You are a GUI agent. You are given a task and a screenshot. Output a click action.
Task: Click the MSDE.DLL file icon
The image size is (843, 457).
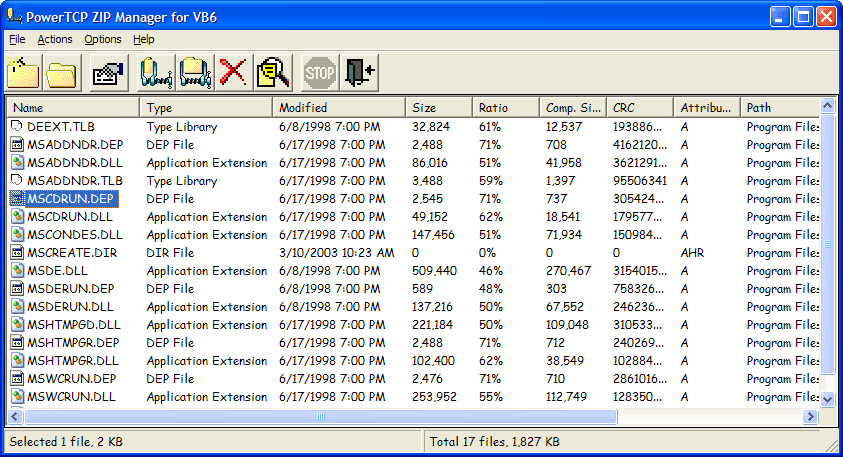pos(17,270)
